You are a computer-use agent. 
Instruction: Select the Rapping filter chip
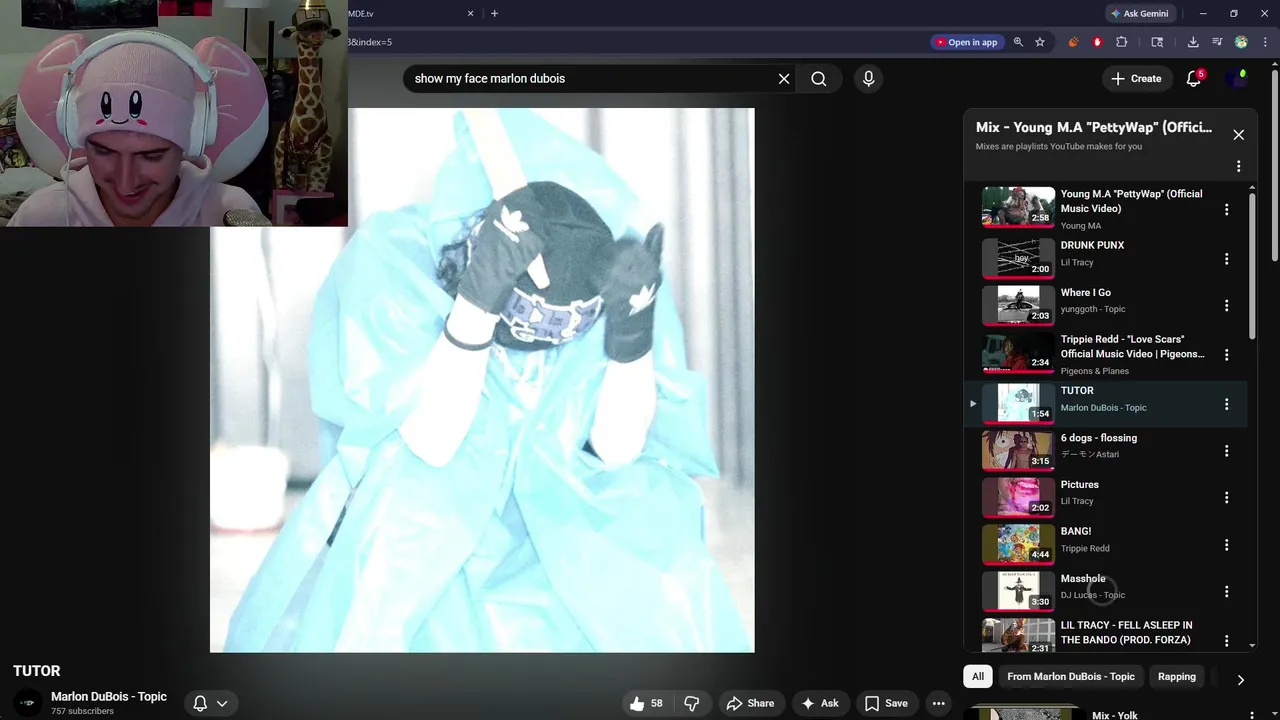1177,677
